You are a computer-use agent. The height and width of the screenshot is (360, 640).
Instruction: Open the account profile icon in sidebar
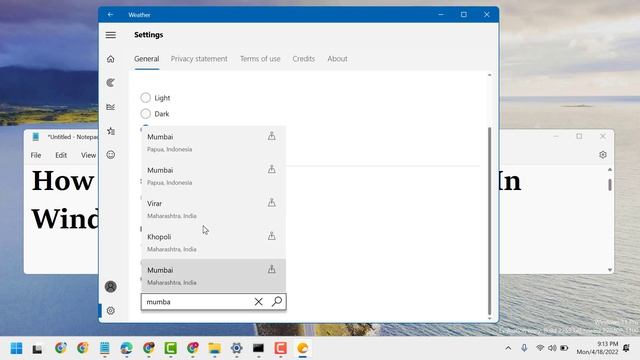coord(111,287)
